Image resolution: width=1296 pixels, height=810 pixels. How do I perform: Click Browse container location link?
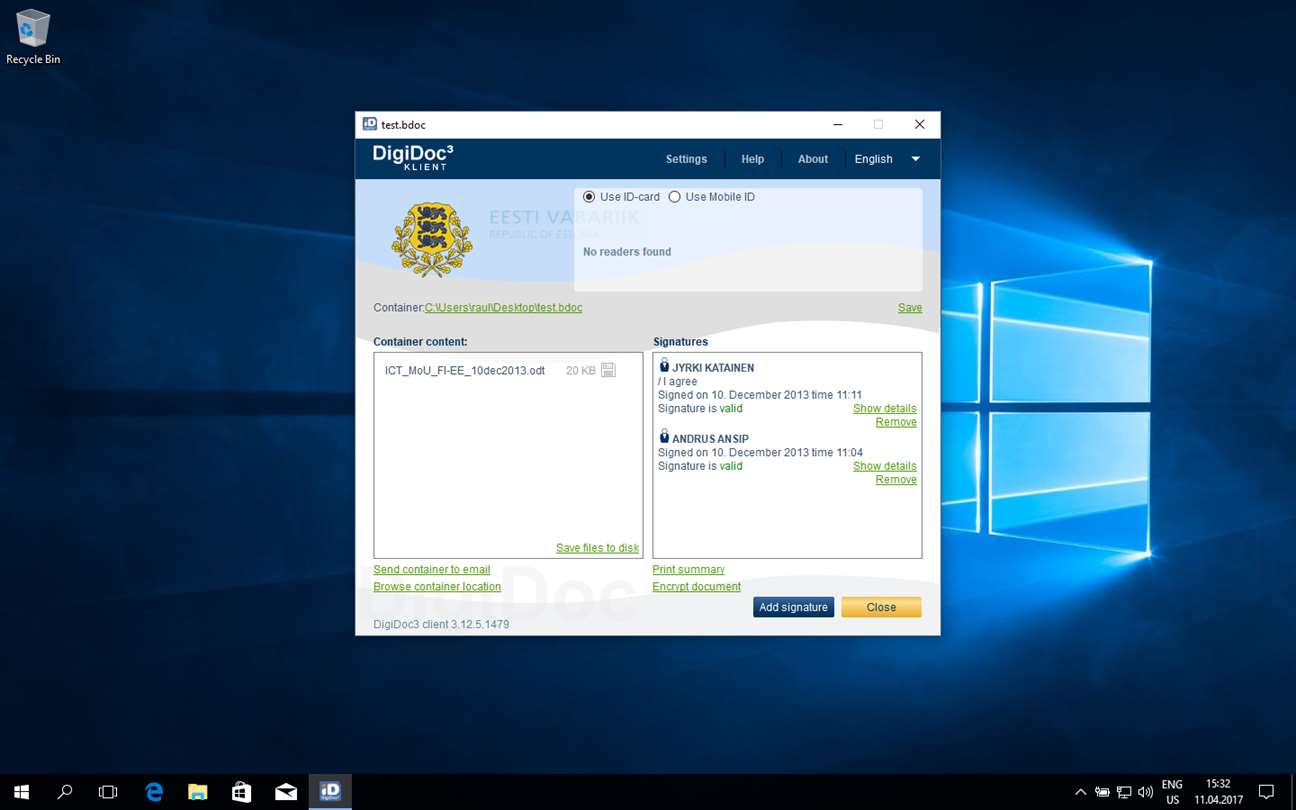coord(437,587)
